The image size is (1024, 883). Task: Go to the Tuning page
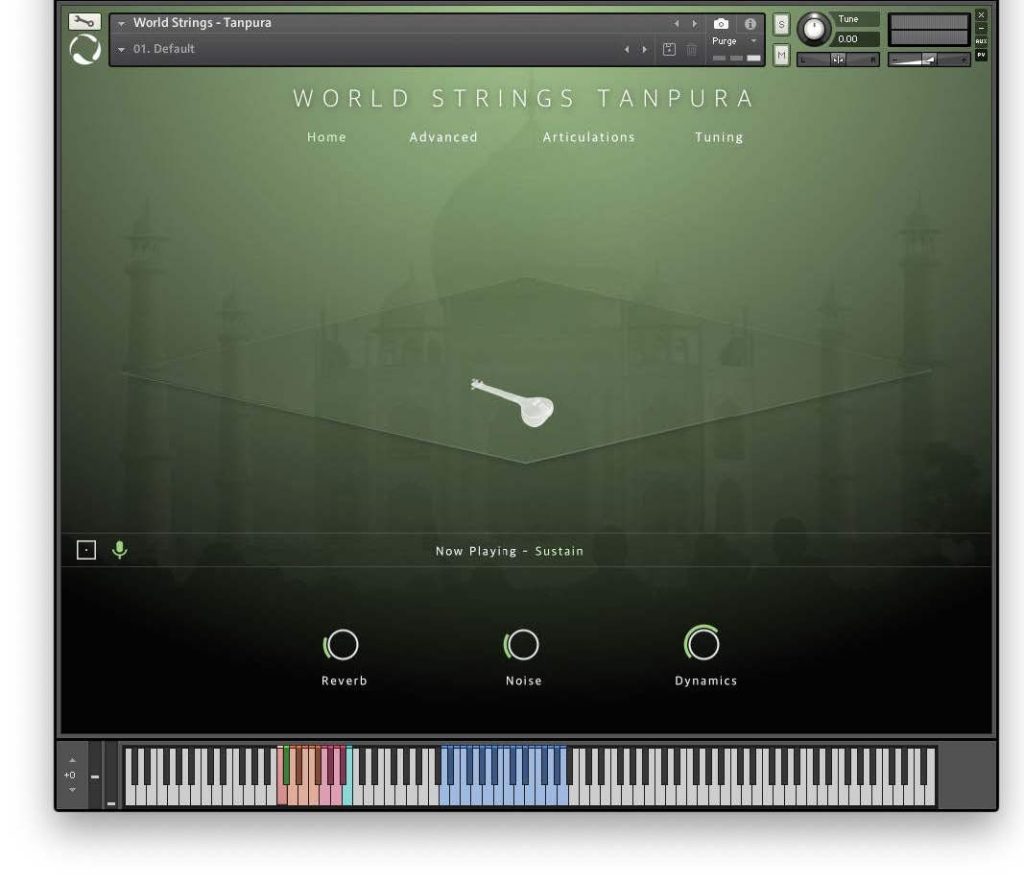[719, 137]
